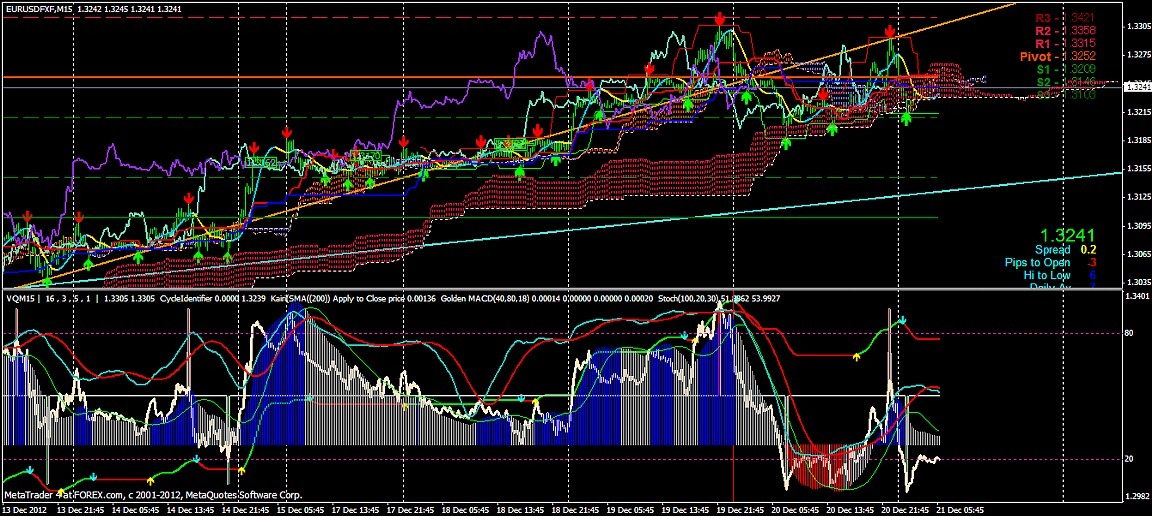
Task: Click the Pips to Open value
Action: pyautogui.click(x=1092, y=262)
